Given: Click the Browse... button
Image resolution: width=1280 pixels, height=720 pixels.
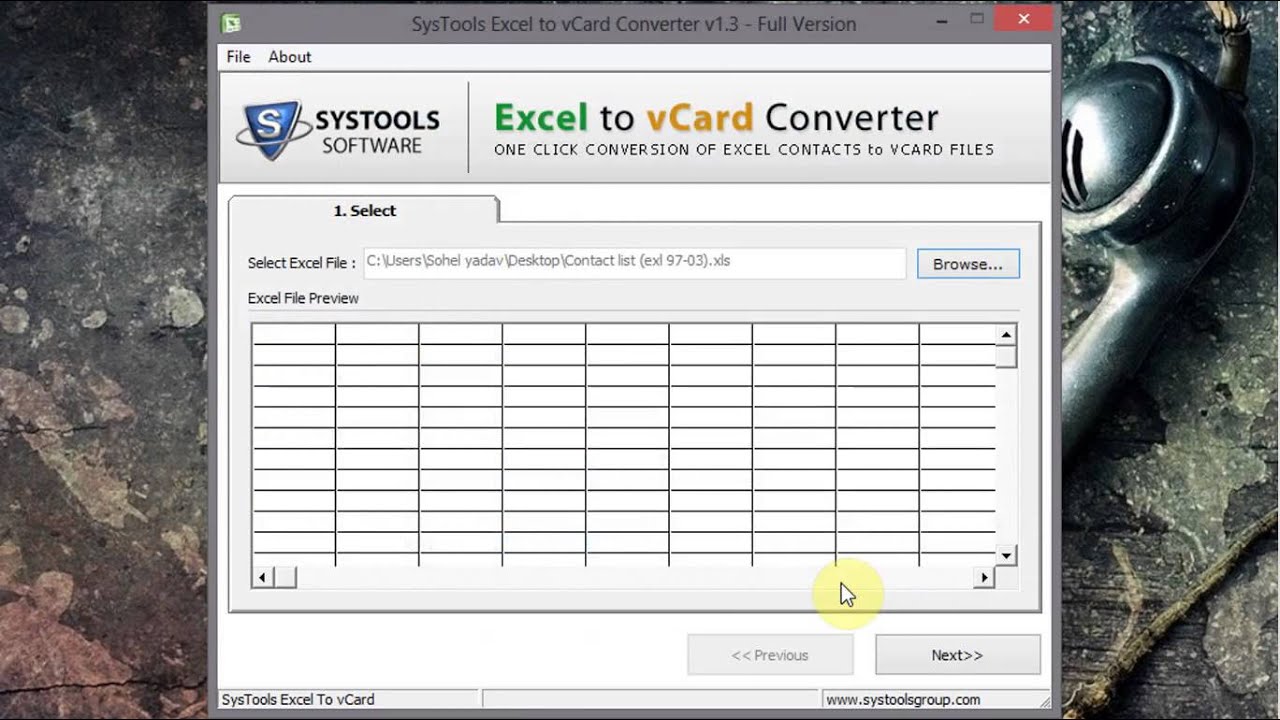Looking at the screenshot, I should coord(968,264).
